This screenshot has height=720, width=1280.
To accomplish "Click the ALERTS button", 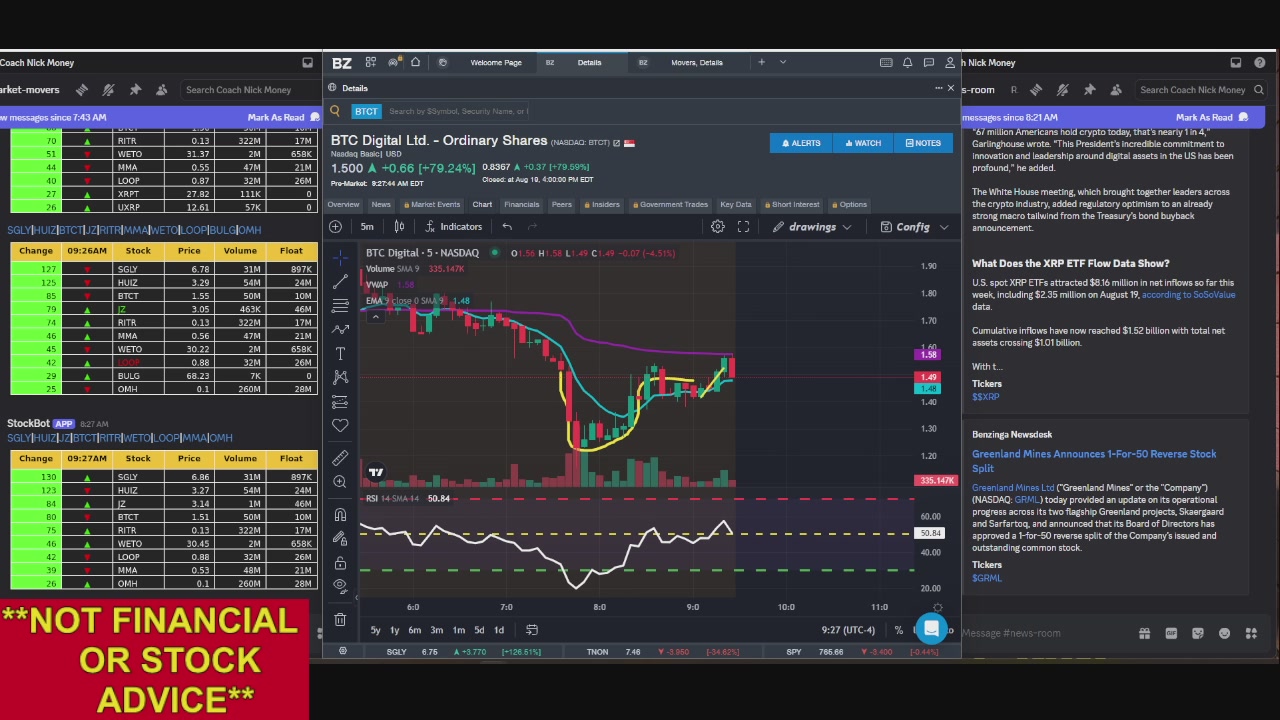I will click(x=801, y=143).
